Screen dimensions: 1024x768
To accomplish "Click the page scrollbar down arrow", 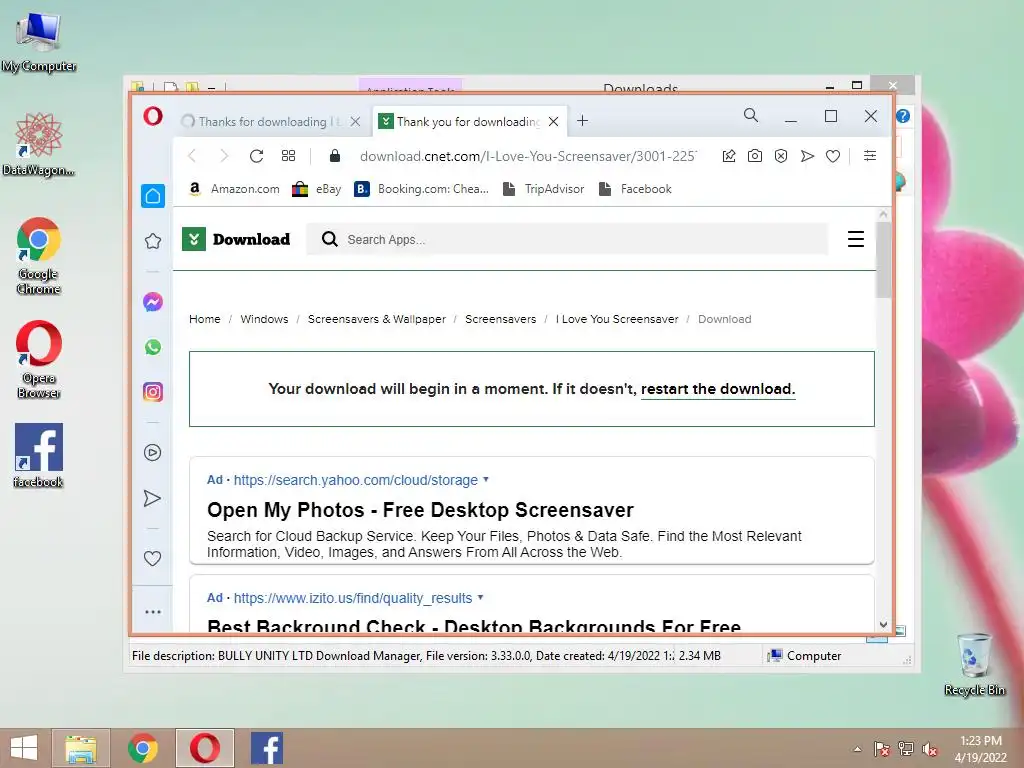I will coord(883,624).
